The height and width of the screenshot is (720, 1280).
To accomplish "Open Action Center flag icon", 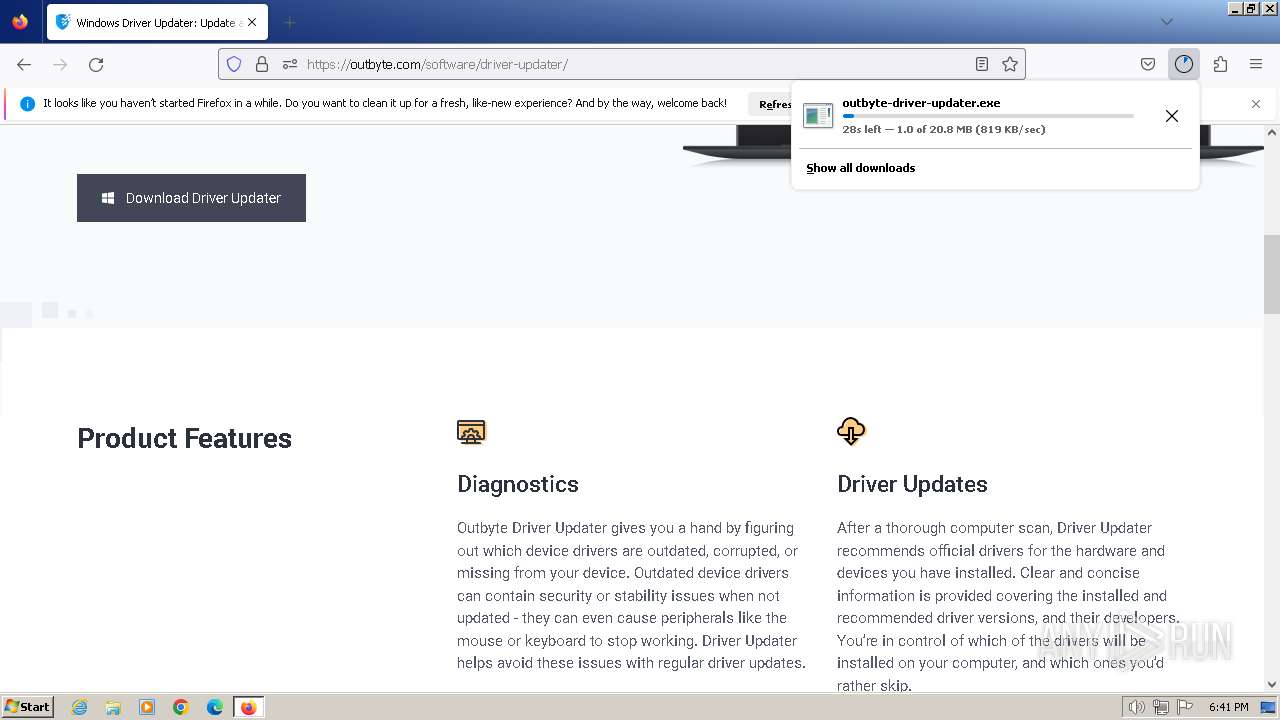I will pyautogui.click(x=1185, y=707).
